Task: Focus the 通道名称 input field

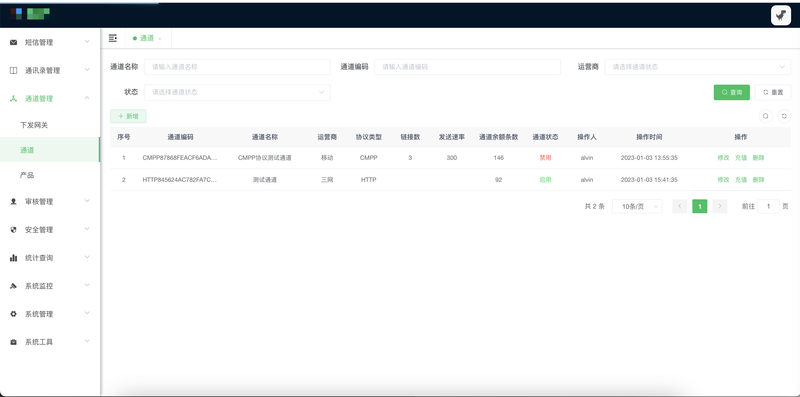Action: [237, 67]
